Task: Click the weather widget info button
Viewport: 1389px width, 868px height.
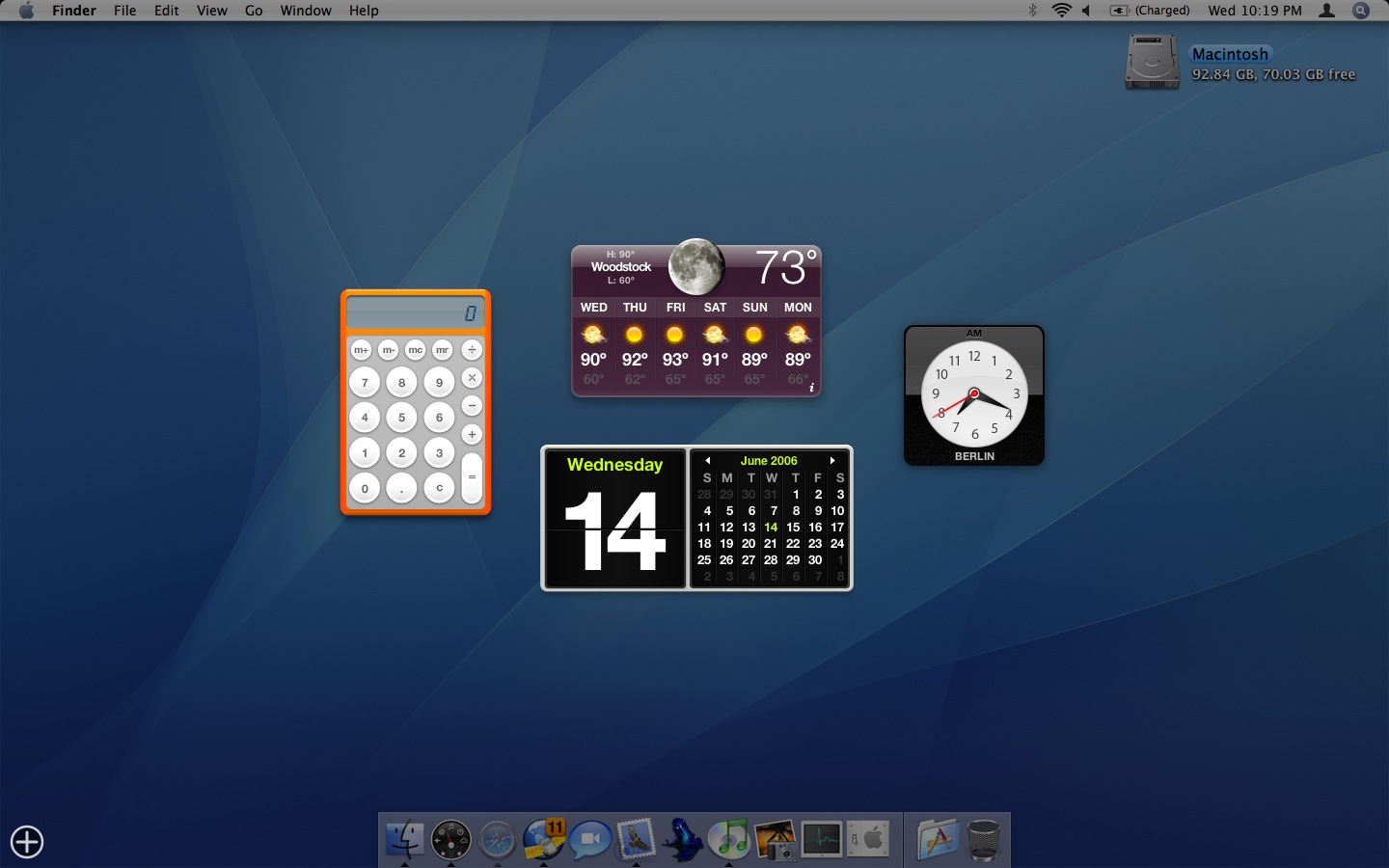Action: tap(811, 388)
